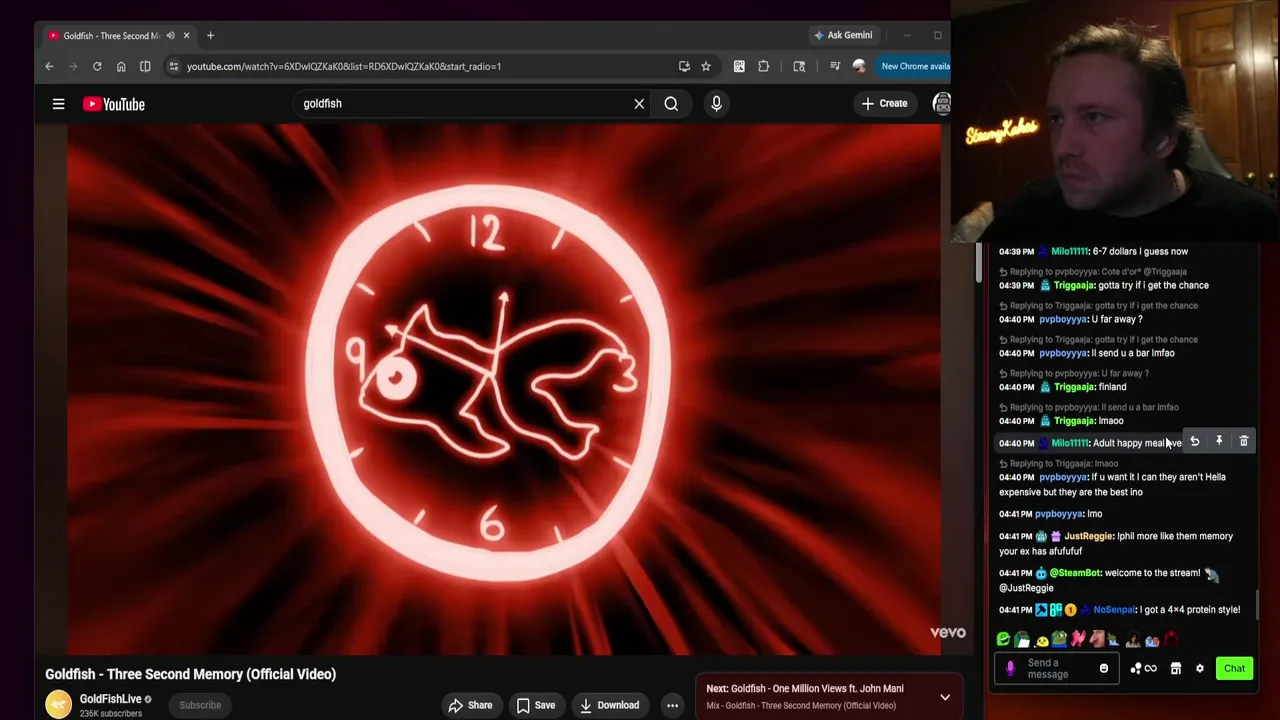Click New Chrome available update button

click(x=913, y=66)
